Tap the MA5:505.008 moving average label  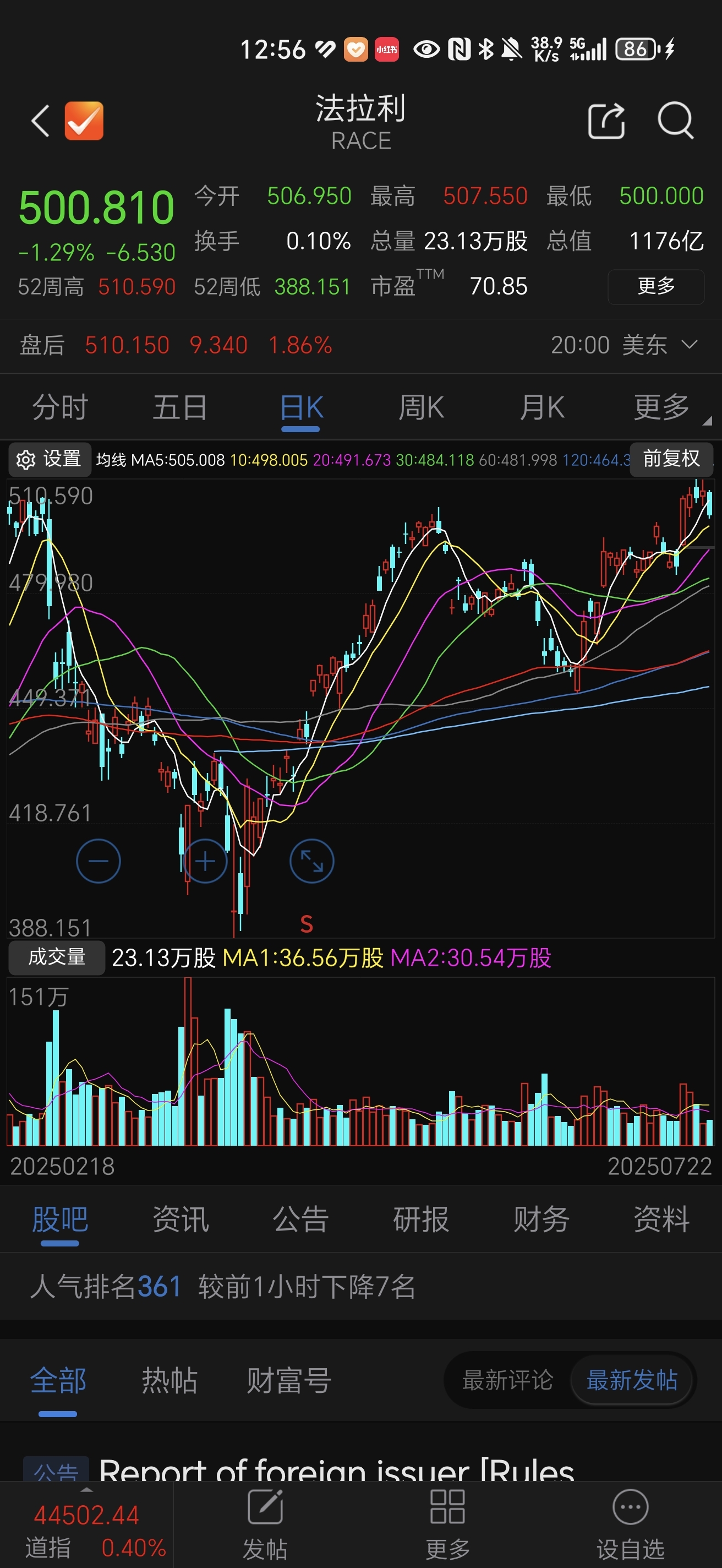[x=178, y=460]
